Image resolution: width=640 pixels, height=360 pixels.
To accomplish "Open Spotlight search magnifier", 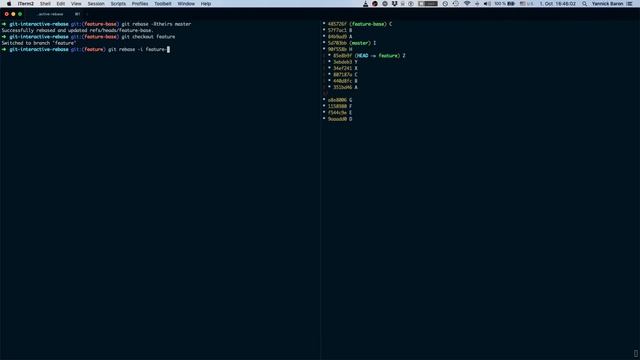I will pyautogui.click(x=584, y=4).
